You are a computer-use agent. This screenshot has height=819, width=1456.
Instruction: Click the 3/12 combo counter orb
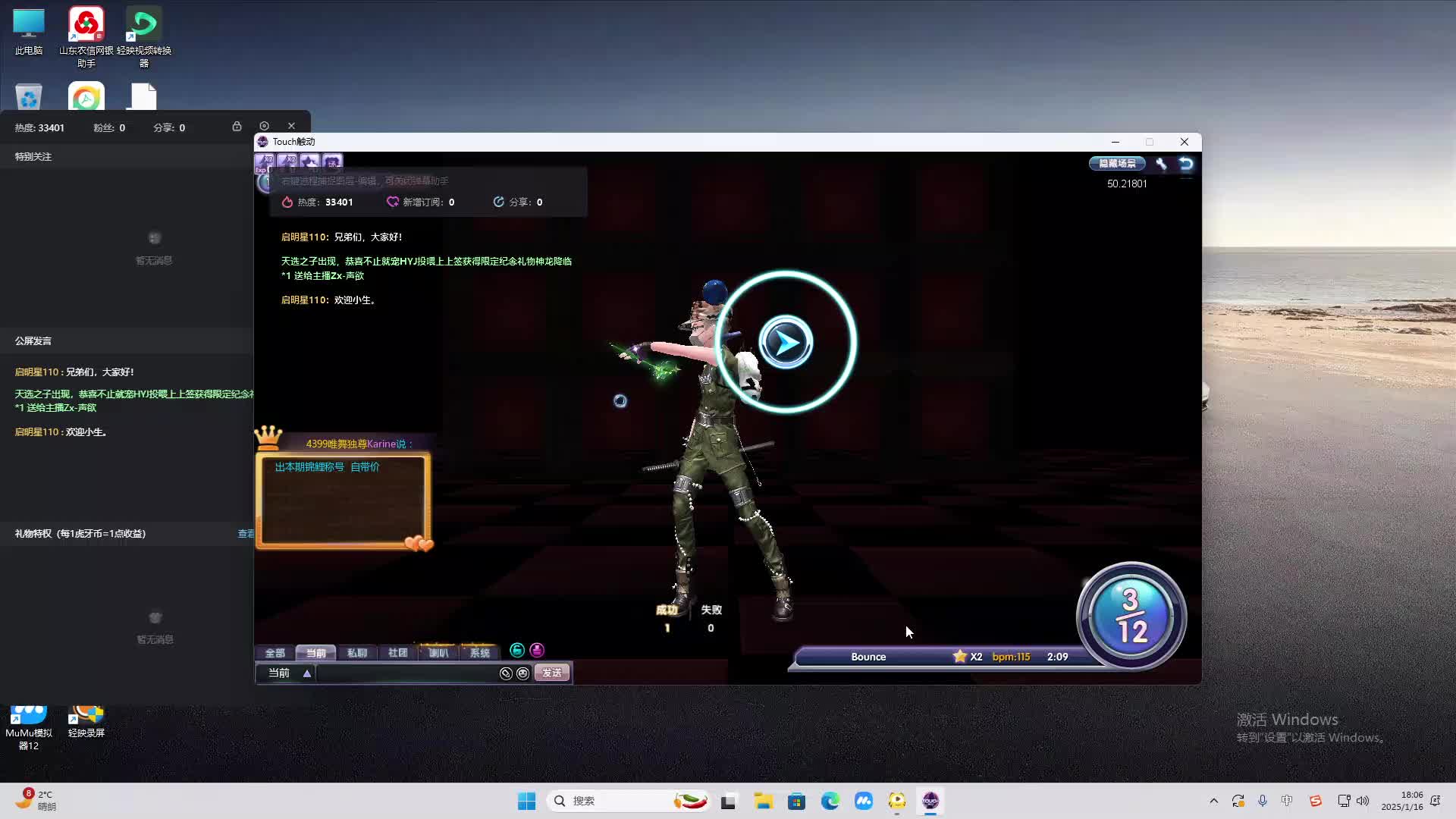point(1131,616)
